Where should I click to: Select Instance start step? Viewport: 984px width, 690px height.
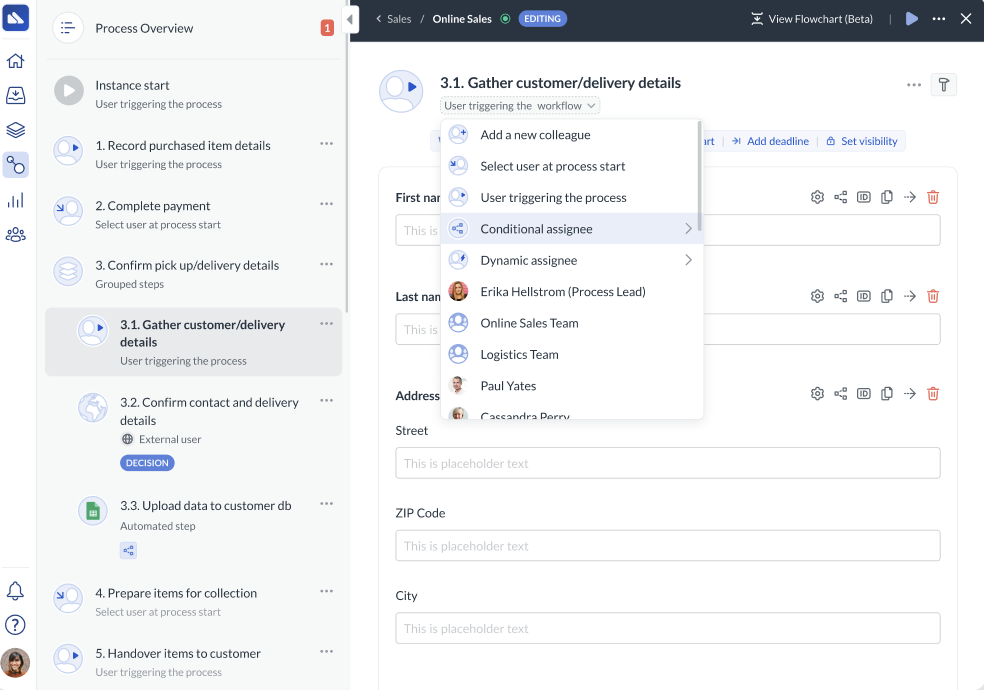(x=193, y=93)
